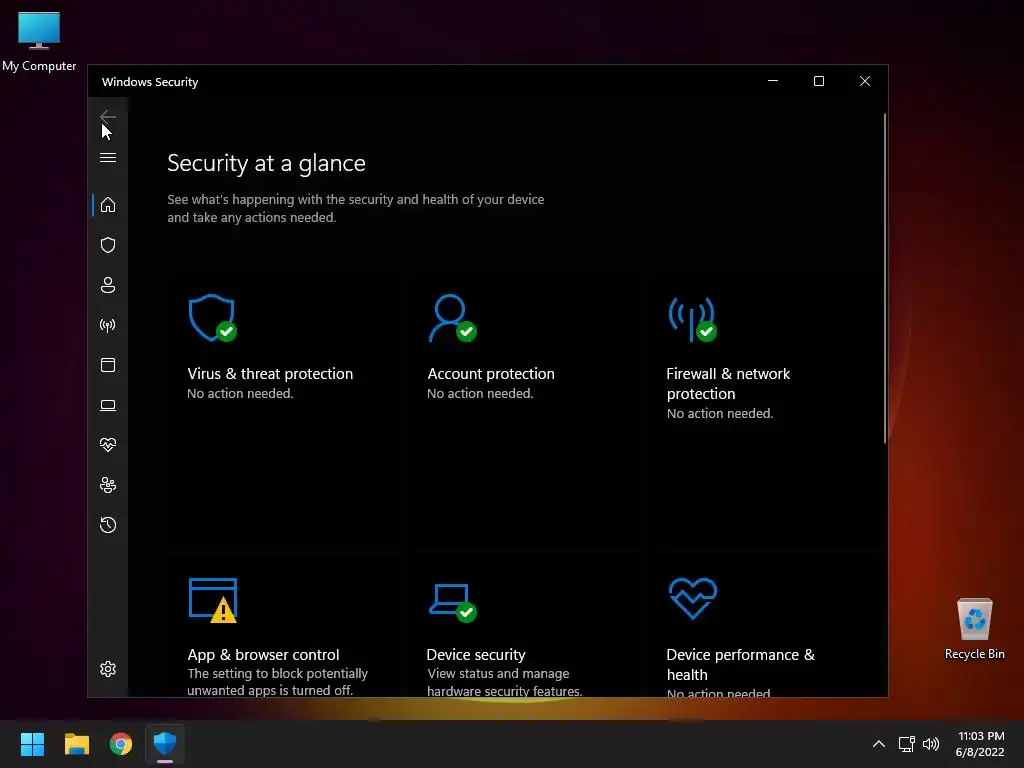The image size is (1024, 768).
Task: Select the My Computer desktop icon
Action: pos(39,41)
